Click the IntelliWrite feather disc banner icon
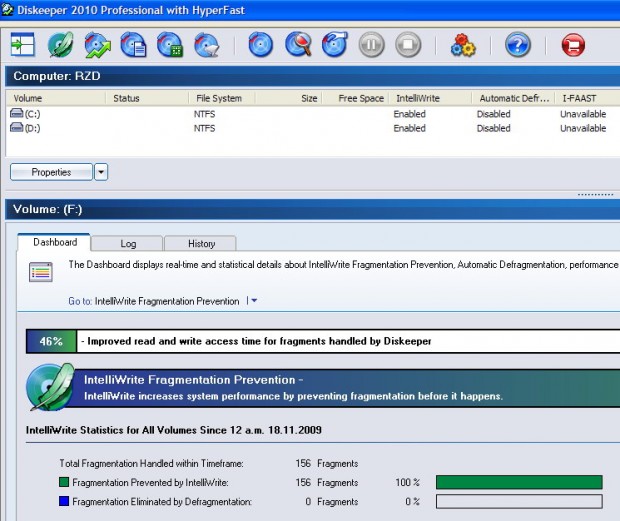The width and height of the screenshot is (620, 521). [51, 387]
